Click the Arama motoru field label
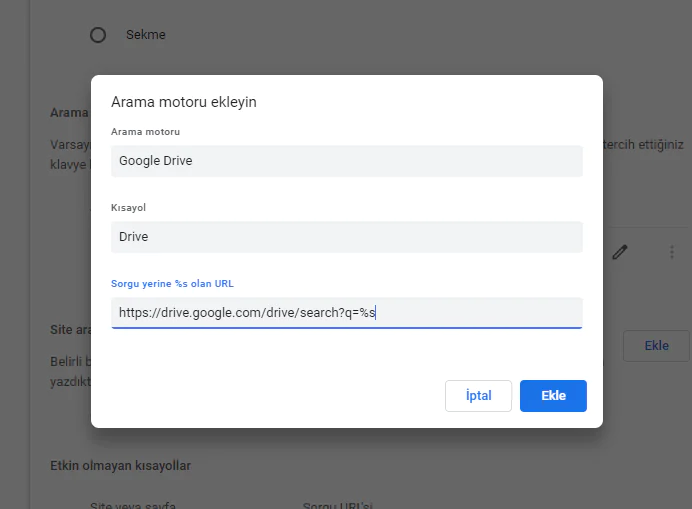The width and height of the screenshot is (692, 509). (145, 132)
